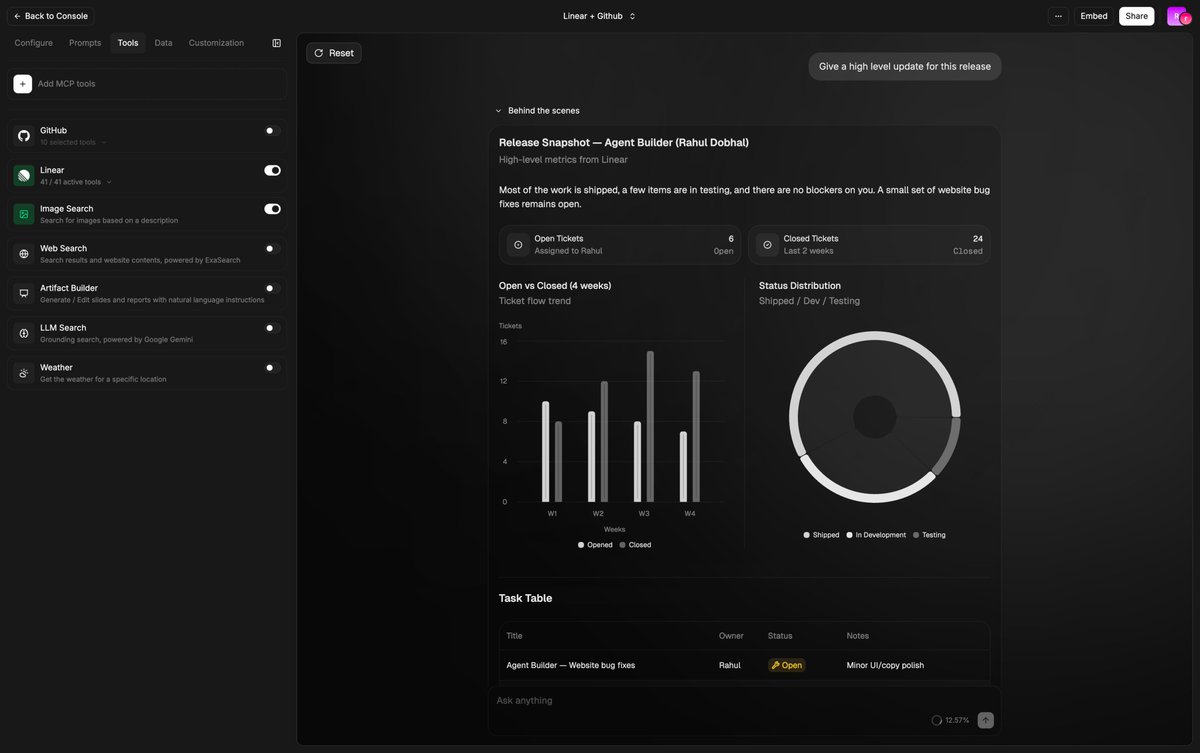Open the user profile avatar
This screenshot has height=753, width=1200.
point(1177,16)
